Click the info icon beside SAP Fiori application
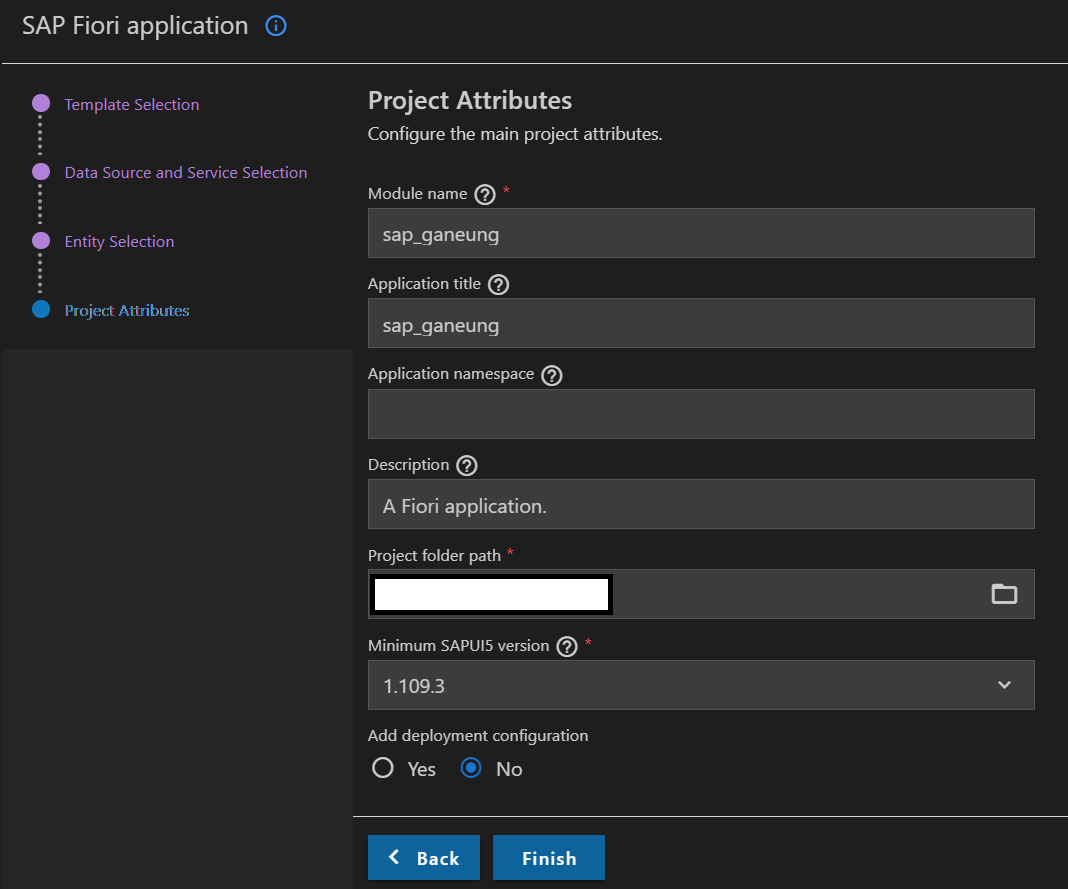 click(276, 27)
